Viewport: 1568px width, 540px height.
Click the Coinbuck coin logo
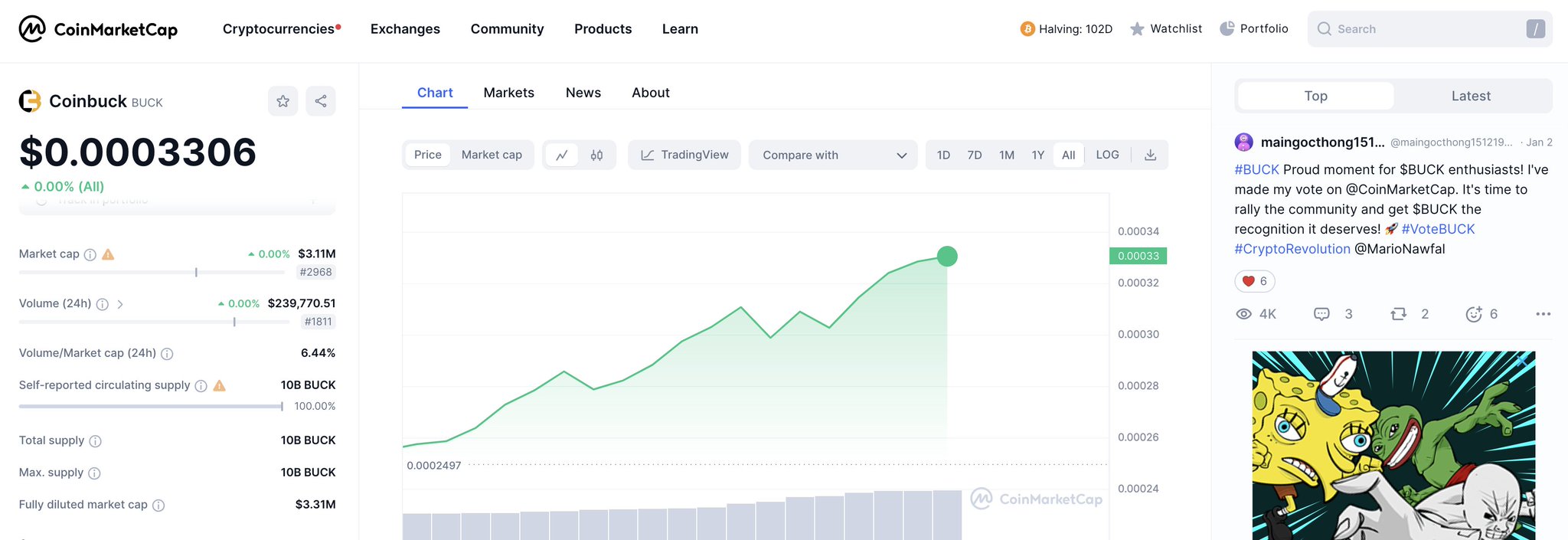(x=30, y=101)
